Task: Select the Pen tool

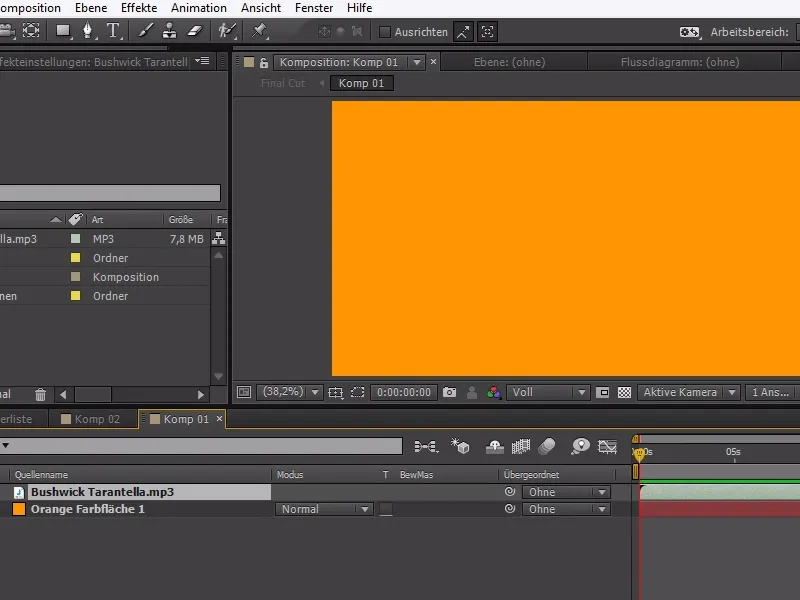Action: pyautogui.click(x=88, y=31)
